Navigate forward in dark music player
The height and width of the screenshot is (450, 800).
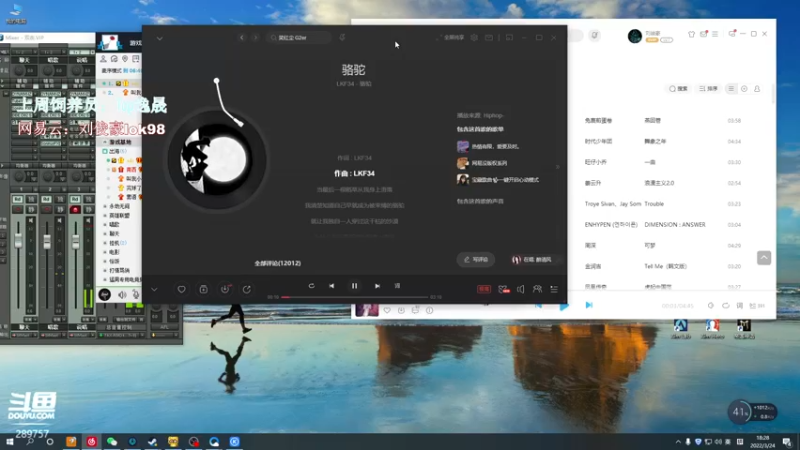tap(256, 38)
